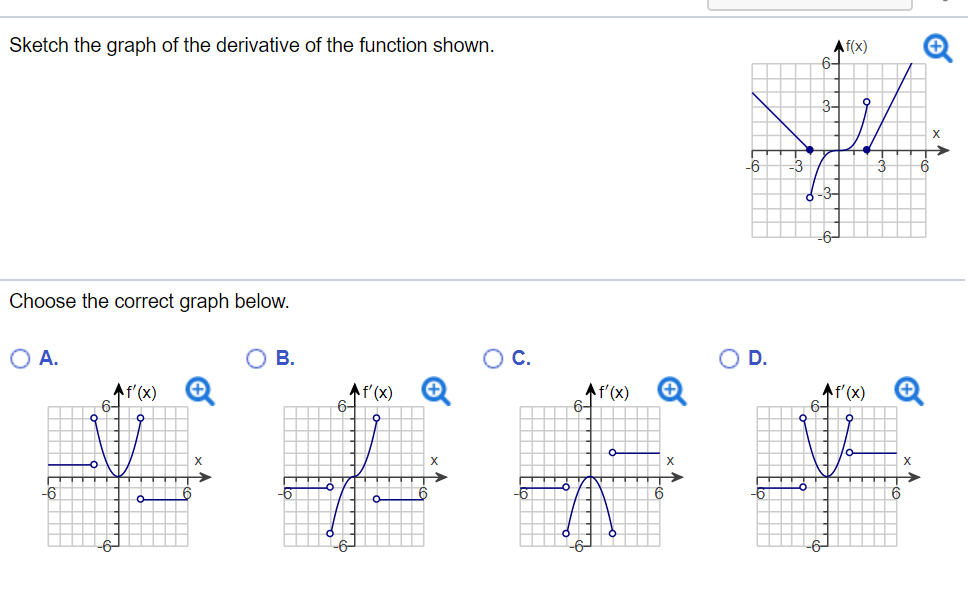Viewport: 968px width, 606px height.
Task: Click the graph B thumbnail
Action: pyautogui.click(x=352, y=475)
